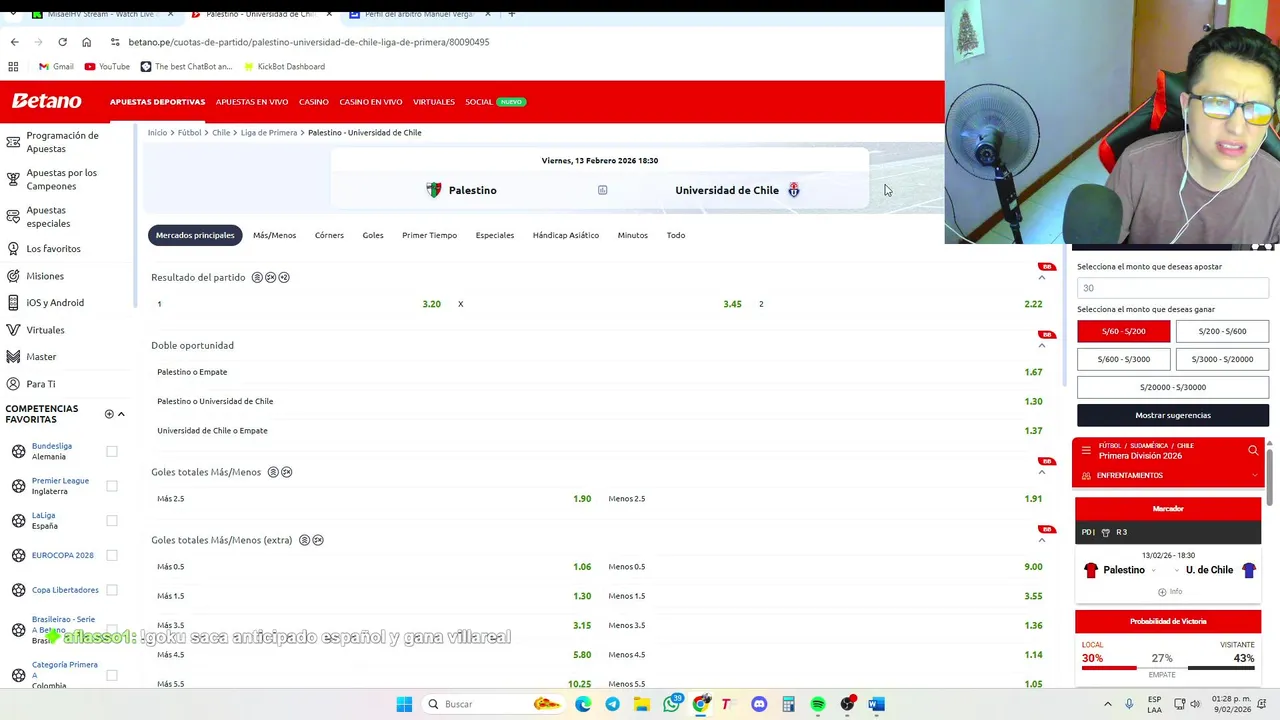Open the CASINO EN VIVO menu item
Image resolution: width=1280 pixels, height=720 pixels.
coord(371,102)
